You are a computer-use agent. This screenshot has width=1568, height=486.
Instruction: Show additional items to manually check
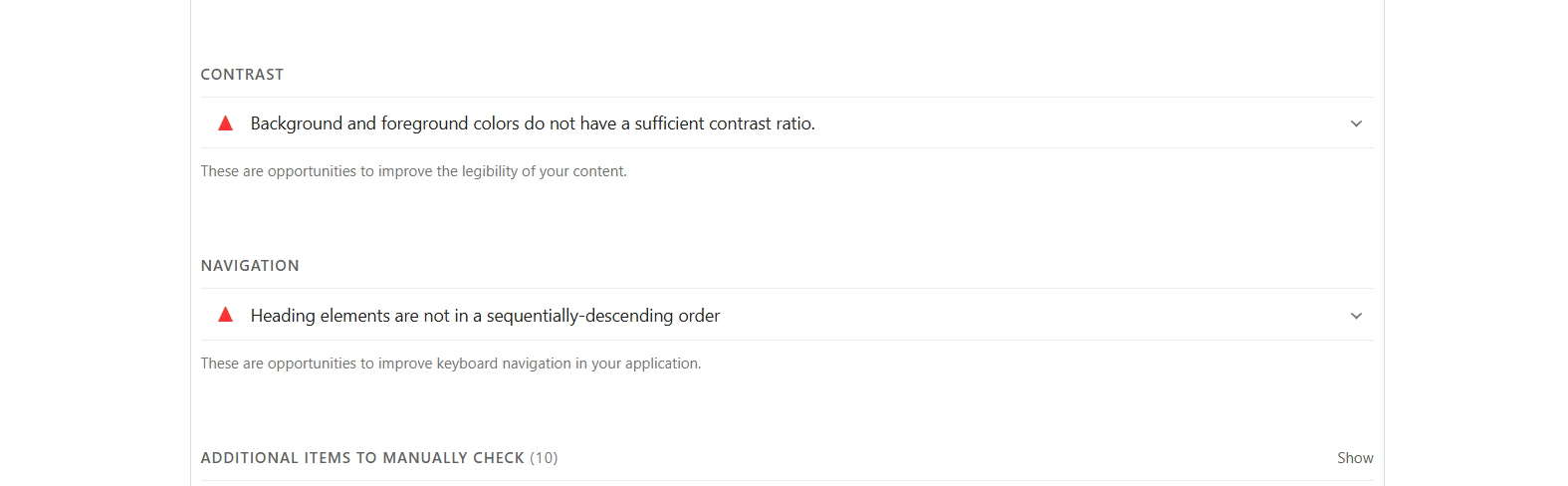tap(1354, 458)
